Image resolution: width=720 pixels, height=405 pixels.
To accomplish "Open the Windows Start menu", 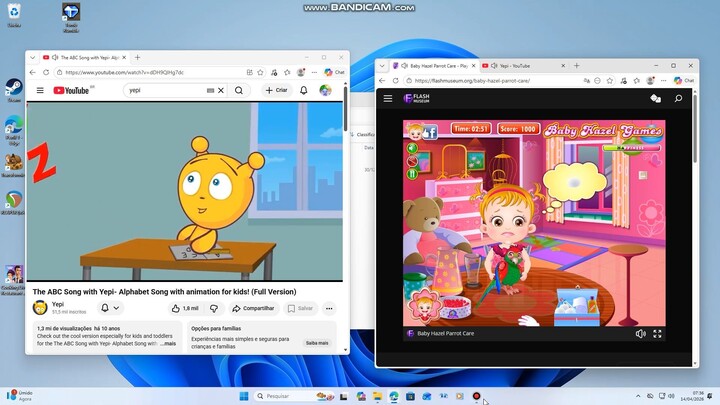I will click(243, 396).
